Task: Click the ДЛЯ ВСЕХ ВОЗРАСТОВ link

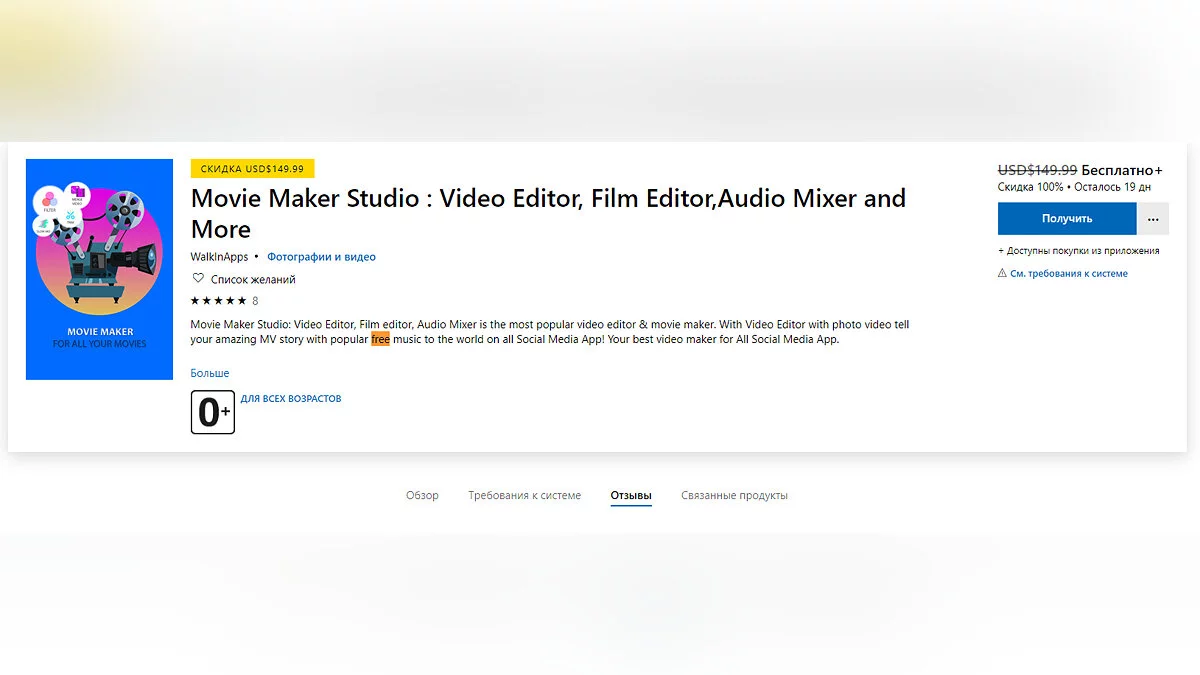Action: (291, 399)
